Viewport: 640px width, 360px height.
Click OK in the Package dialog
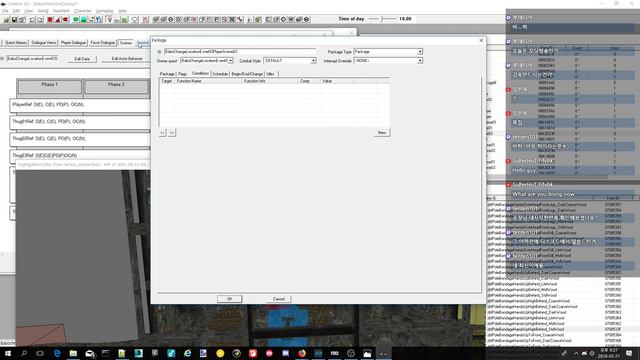click(229, 299)
